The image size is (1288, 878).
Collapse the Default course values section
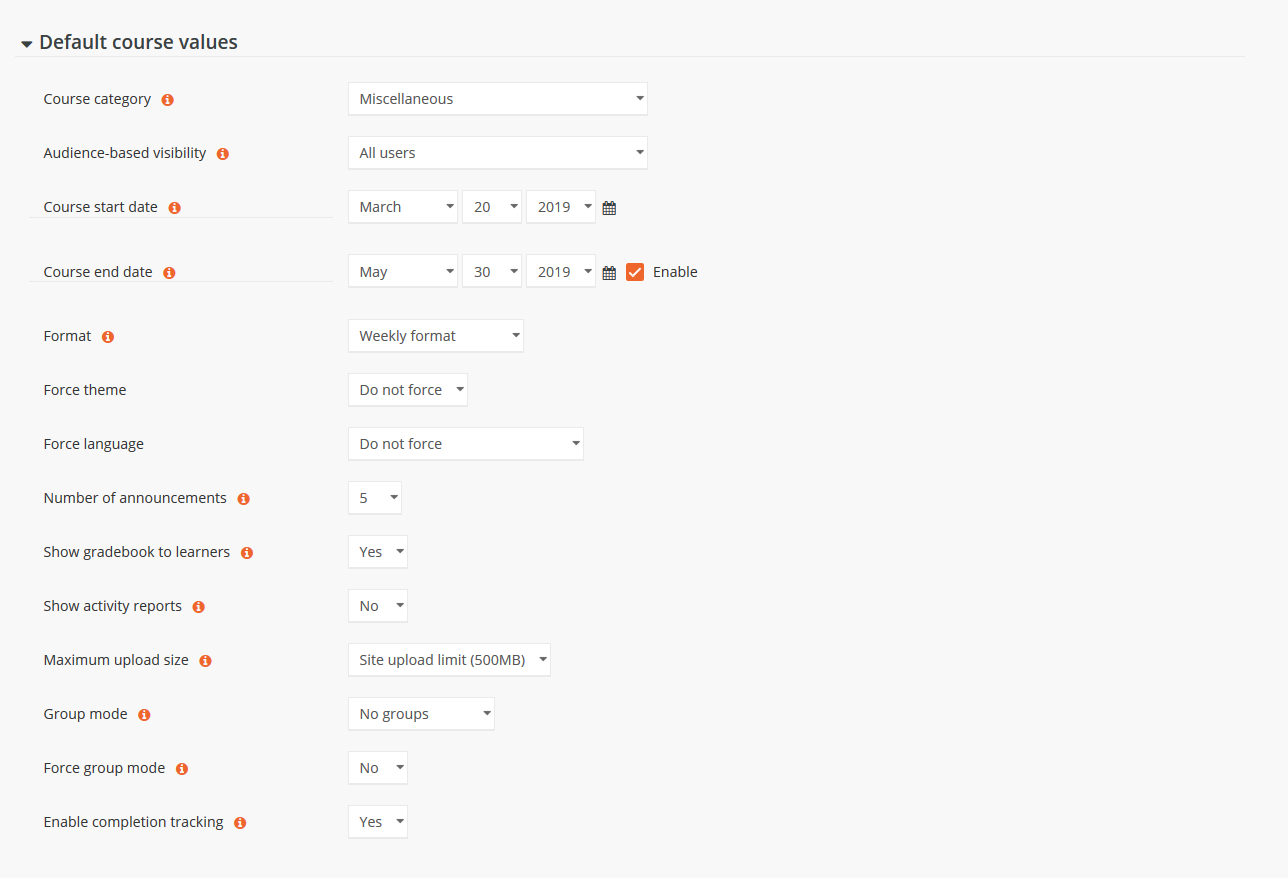[25, 42]
